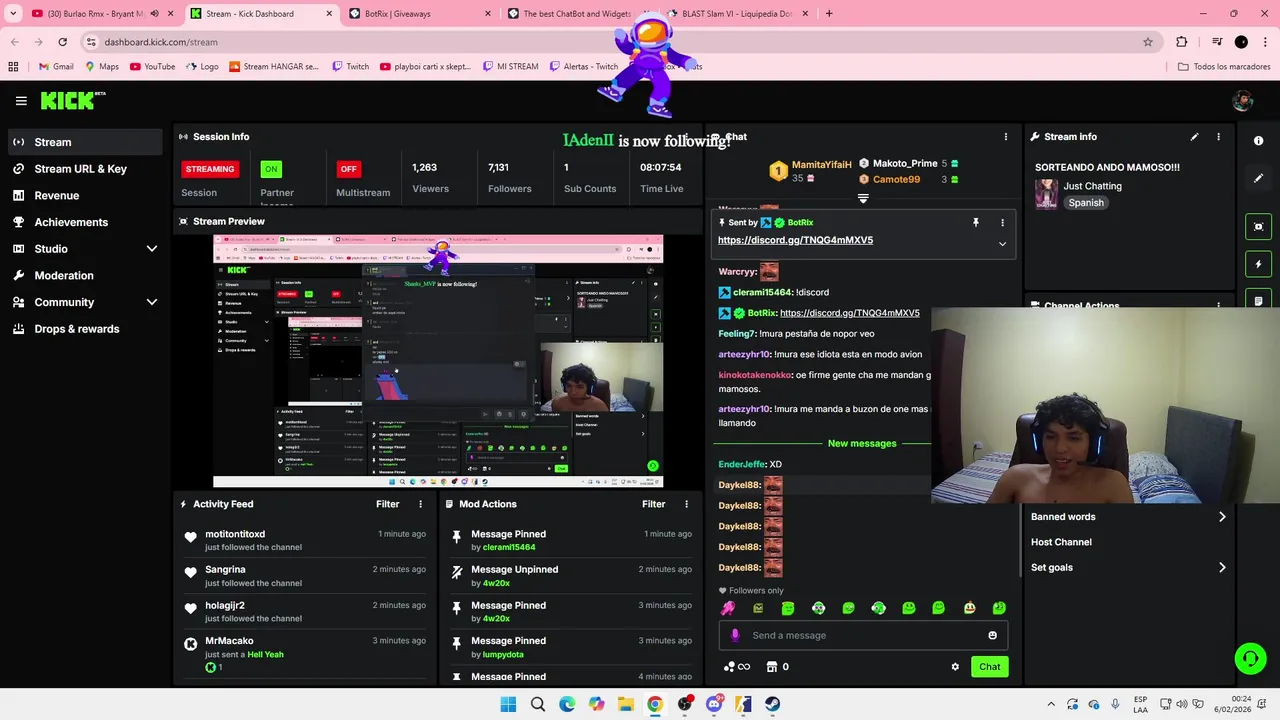Open the pinned message three-dot menu
Viewport: 1280px width, 720px height.
point(1002,223)
